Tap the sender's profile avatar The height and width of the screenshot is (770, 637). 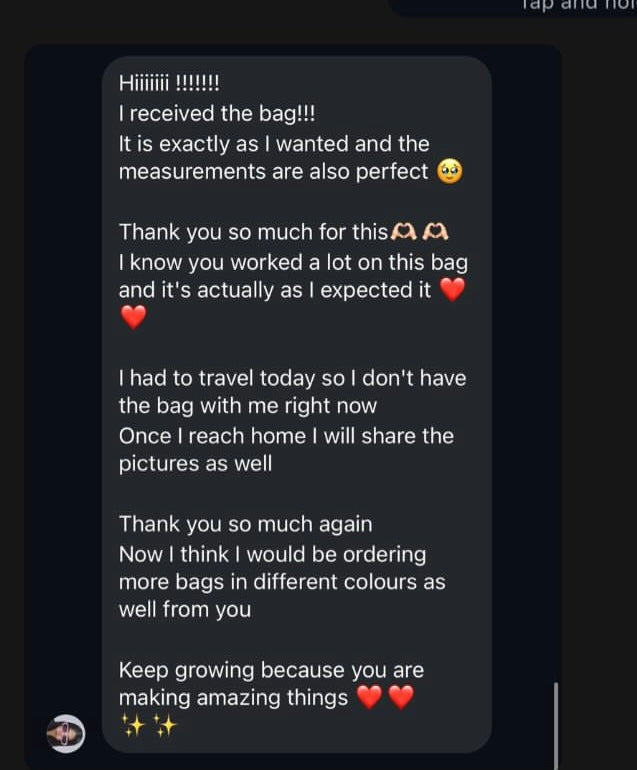[66, 735]
